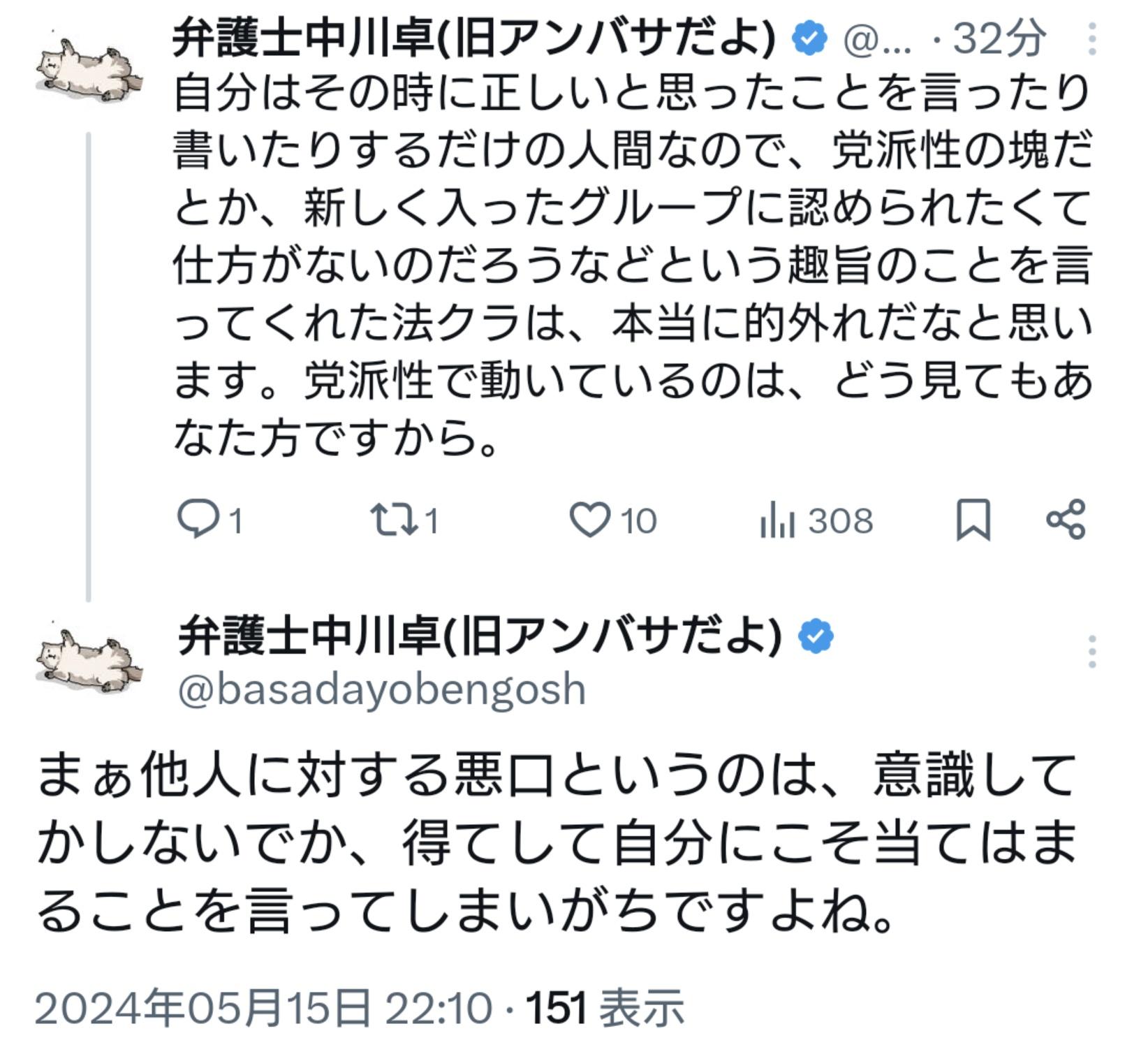
Task: Open the 2024年05月15日 22:10 timestamp link
Action: coord(263,1008)
